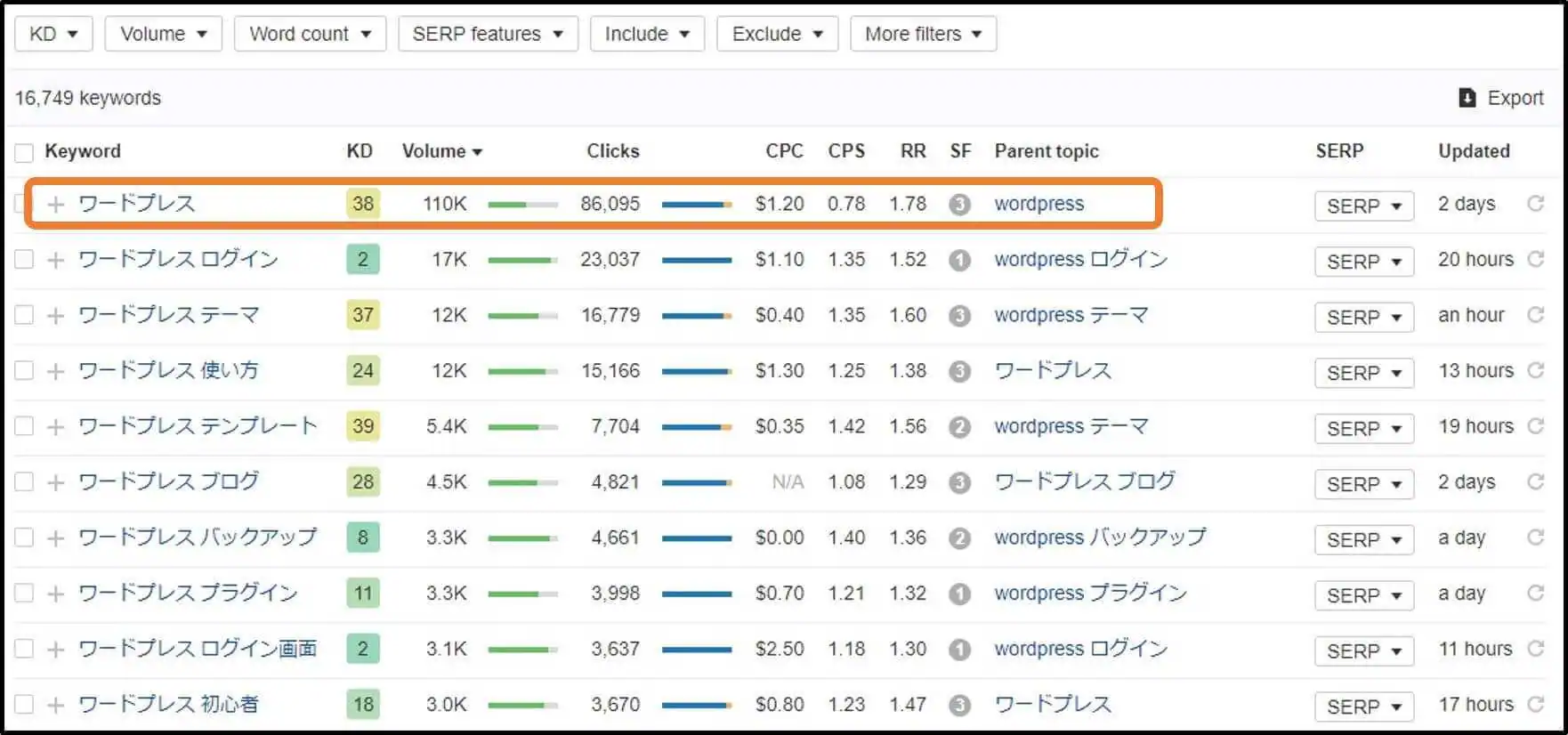Click SF badge in ワードプレス プラグイン row

959,594
